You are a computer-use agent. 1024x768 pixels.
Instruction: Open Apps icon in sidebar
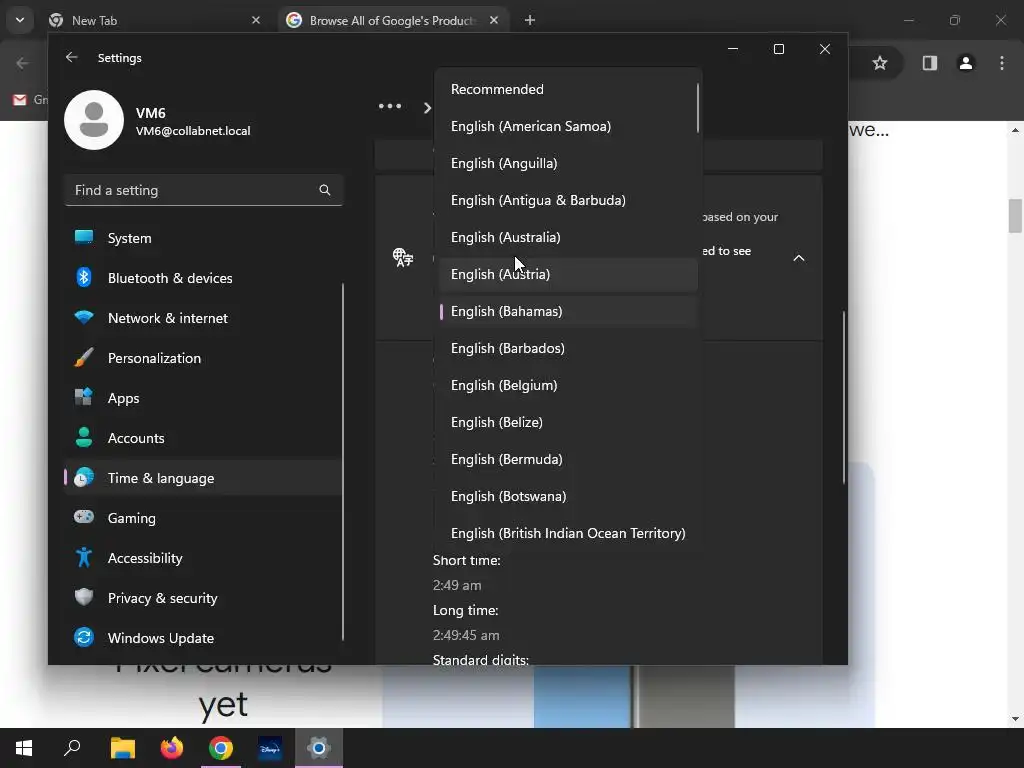tap(84, 397)
